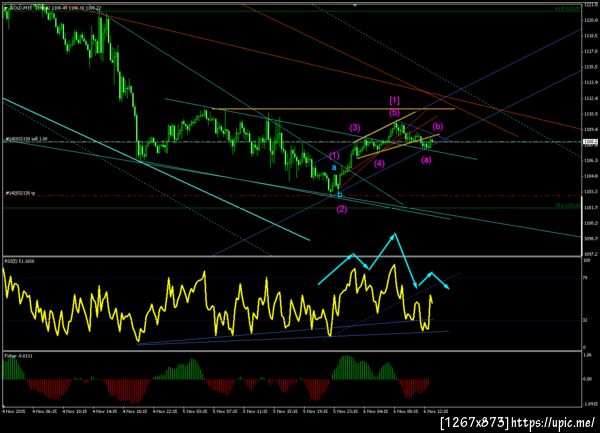Image resolution: width=600 pixels, height=433 pixels.
Task: Click the 1120.0 price axis label
Action: tap(589, 20)
